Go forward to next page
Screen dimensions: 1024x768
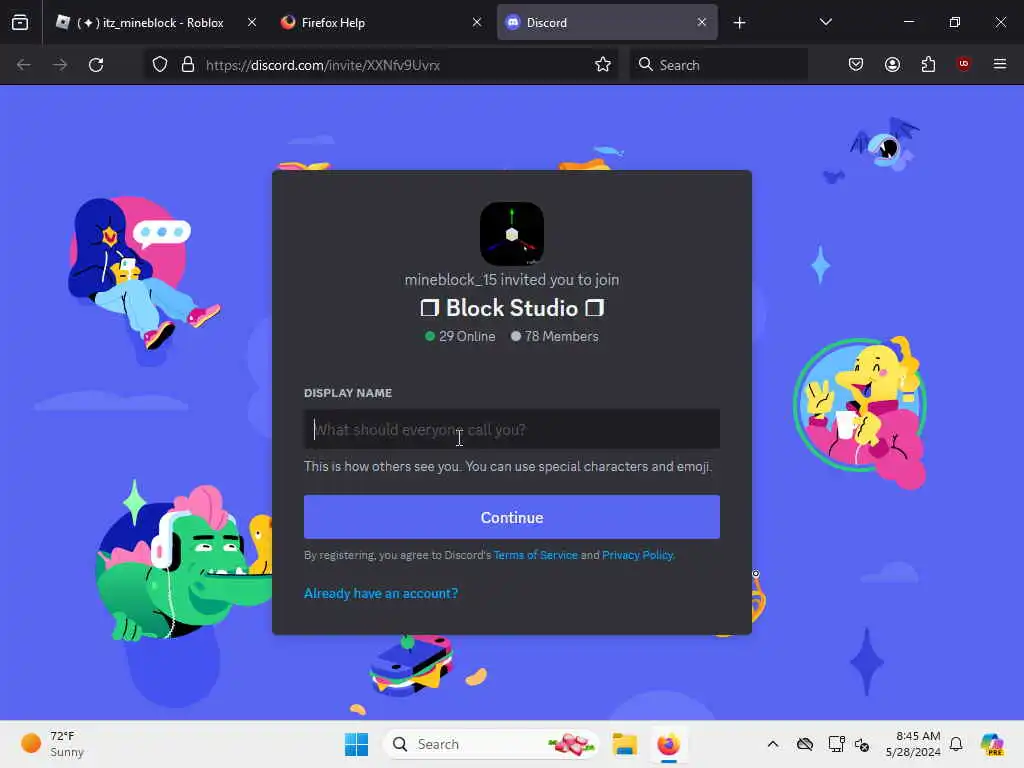[x=60, y=65]
